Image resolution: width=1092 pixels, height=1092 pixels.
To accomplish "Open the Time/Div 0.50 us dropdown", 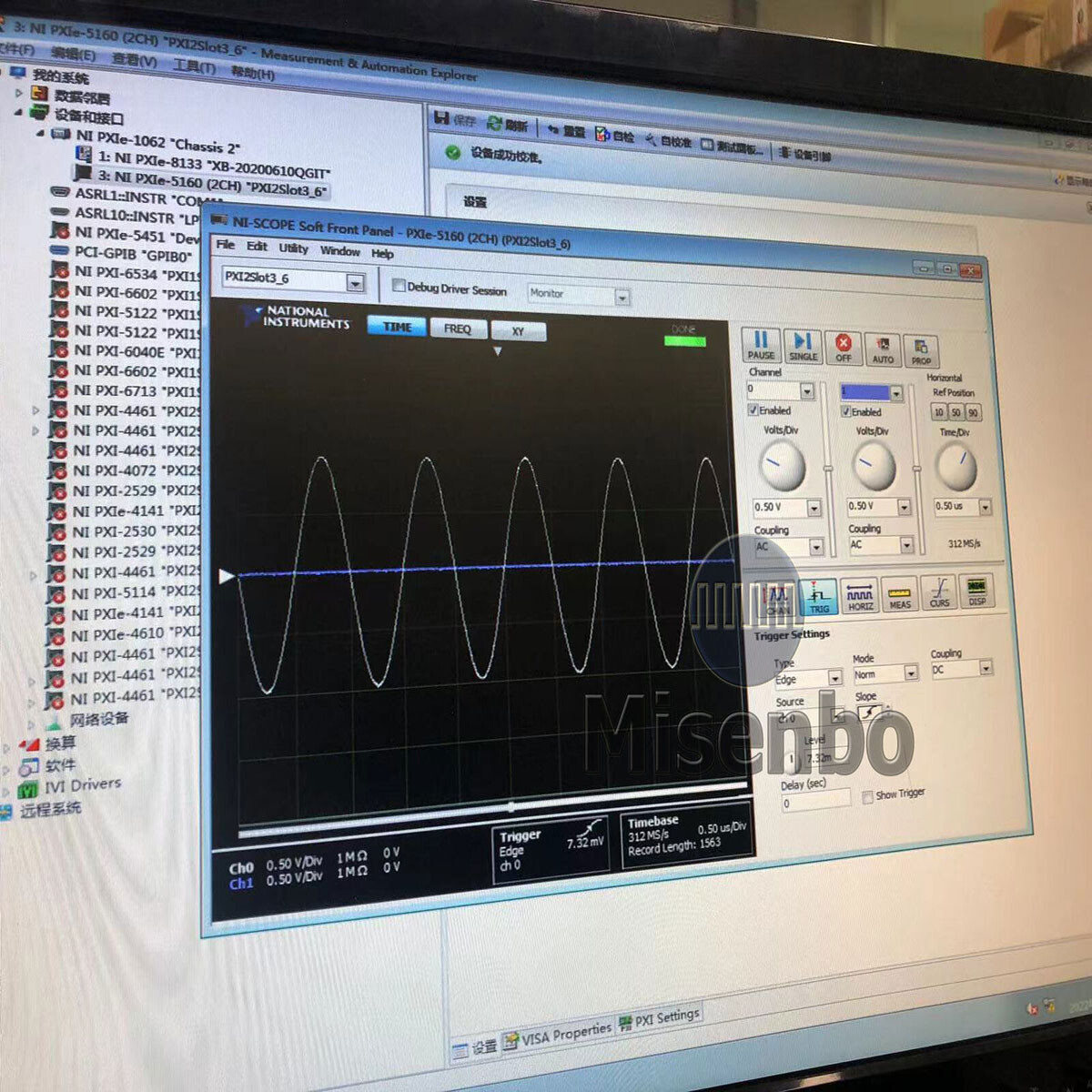I will coord(985,506).
